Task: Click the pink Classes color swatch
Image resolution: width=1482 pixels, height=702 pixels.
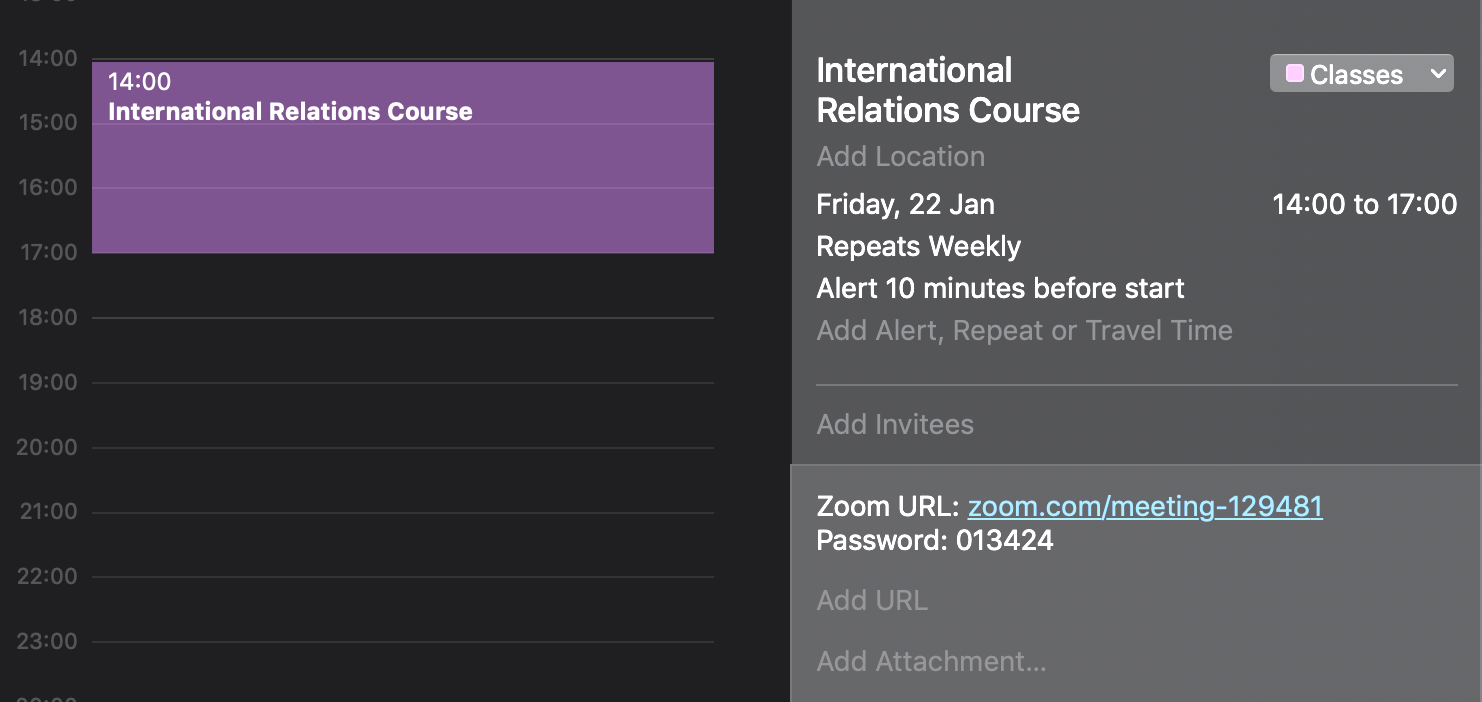Action: click(x=1295, y=74)
